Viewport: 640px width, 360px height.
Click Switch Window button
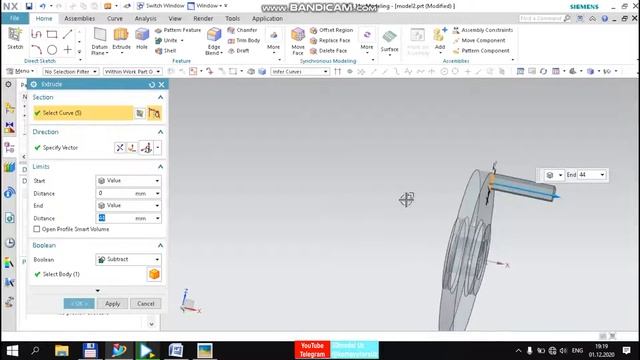160,6
